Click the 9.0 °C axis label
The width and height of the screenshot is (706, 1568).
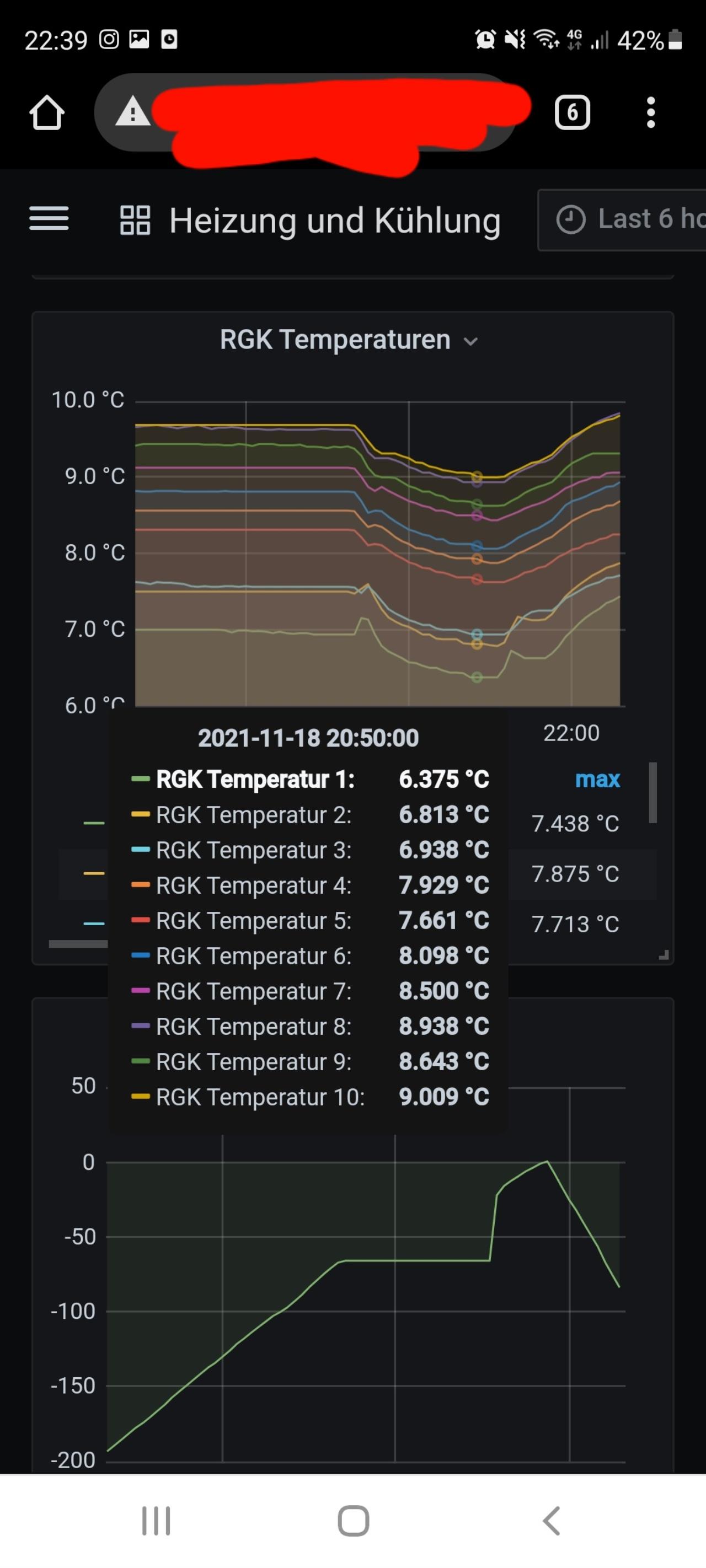tap(94, 476)
